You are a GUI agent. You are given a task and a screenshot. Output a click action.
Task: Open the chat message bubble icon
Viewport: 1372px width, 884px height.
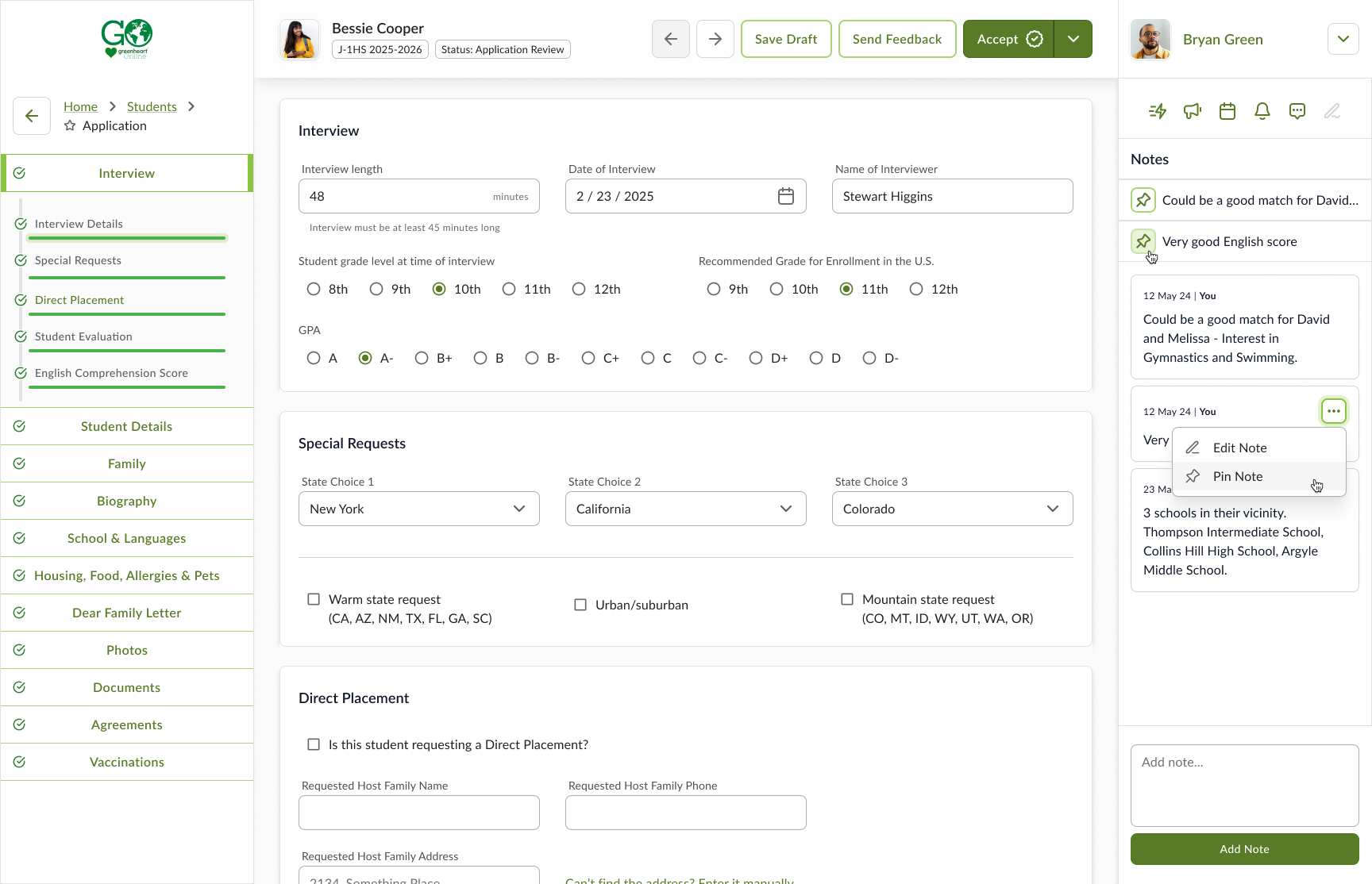(1297, 111)
